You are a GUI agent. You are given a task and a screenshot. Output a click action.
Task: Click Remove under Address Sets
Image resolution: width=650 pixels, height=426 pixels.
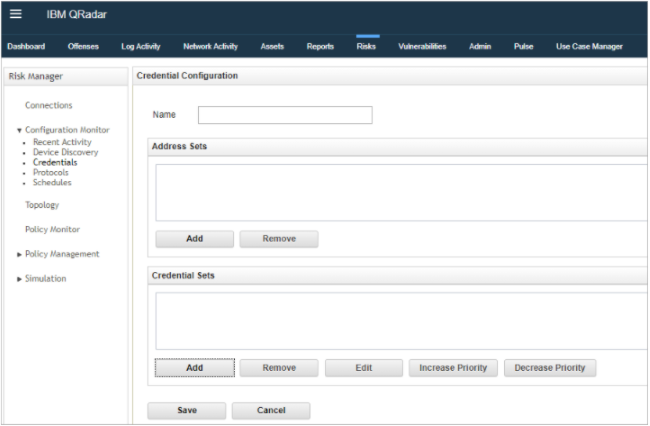pos(279,239)
